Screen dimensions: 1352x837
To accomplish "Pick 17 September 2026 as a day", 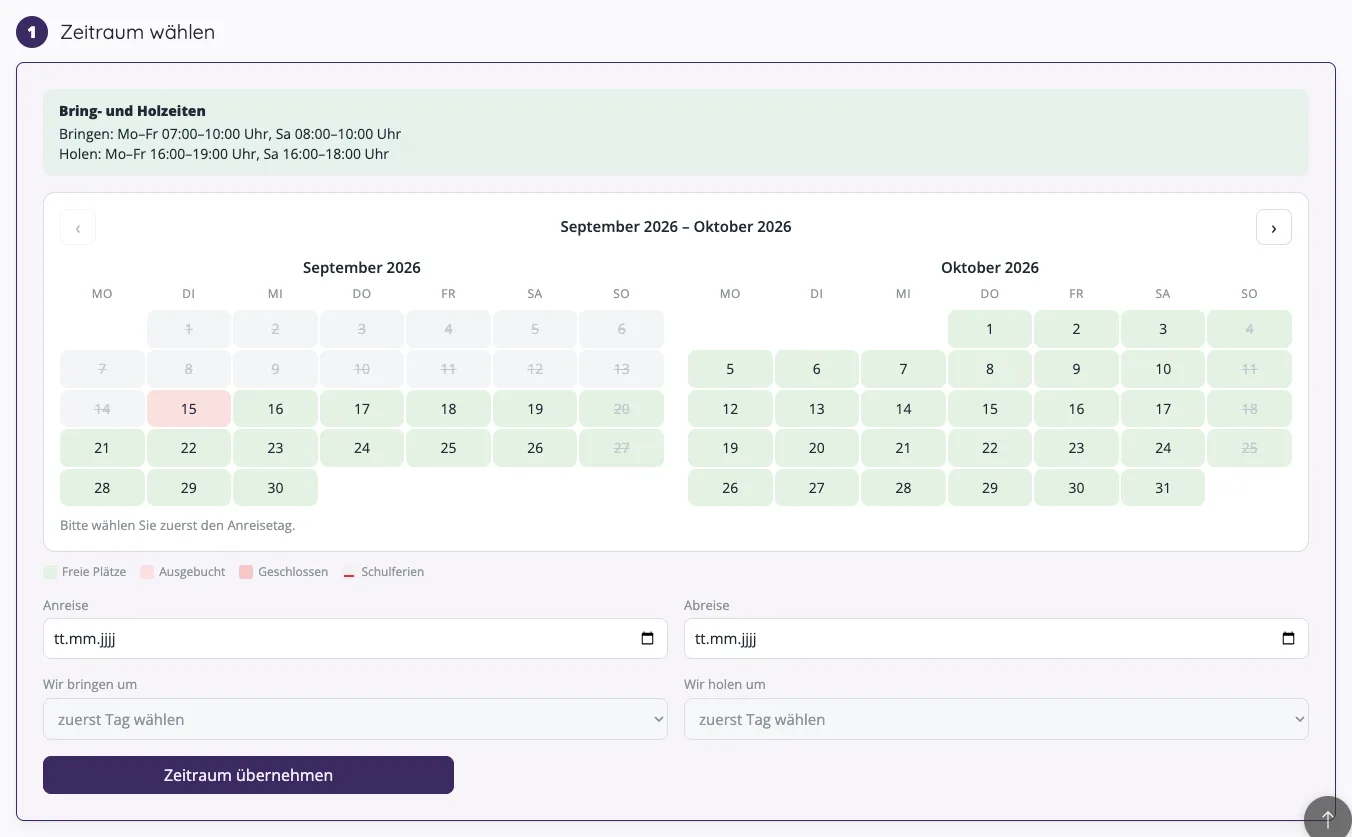I will pyautogui.click(x=362, y=409).
